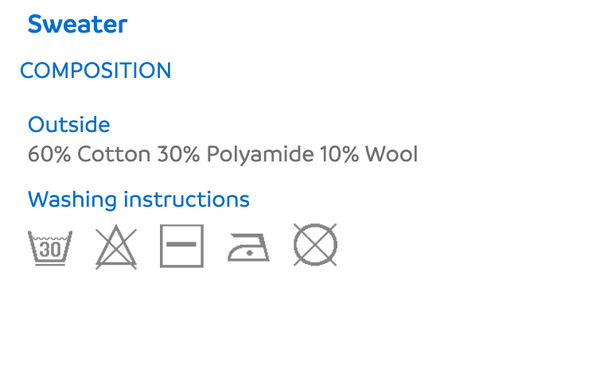Click the word instructions in blue heading

186,199
